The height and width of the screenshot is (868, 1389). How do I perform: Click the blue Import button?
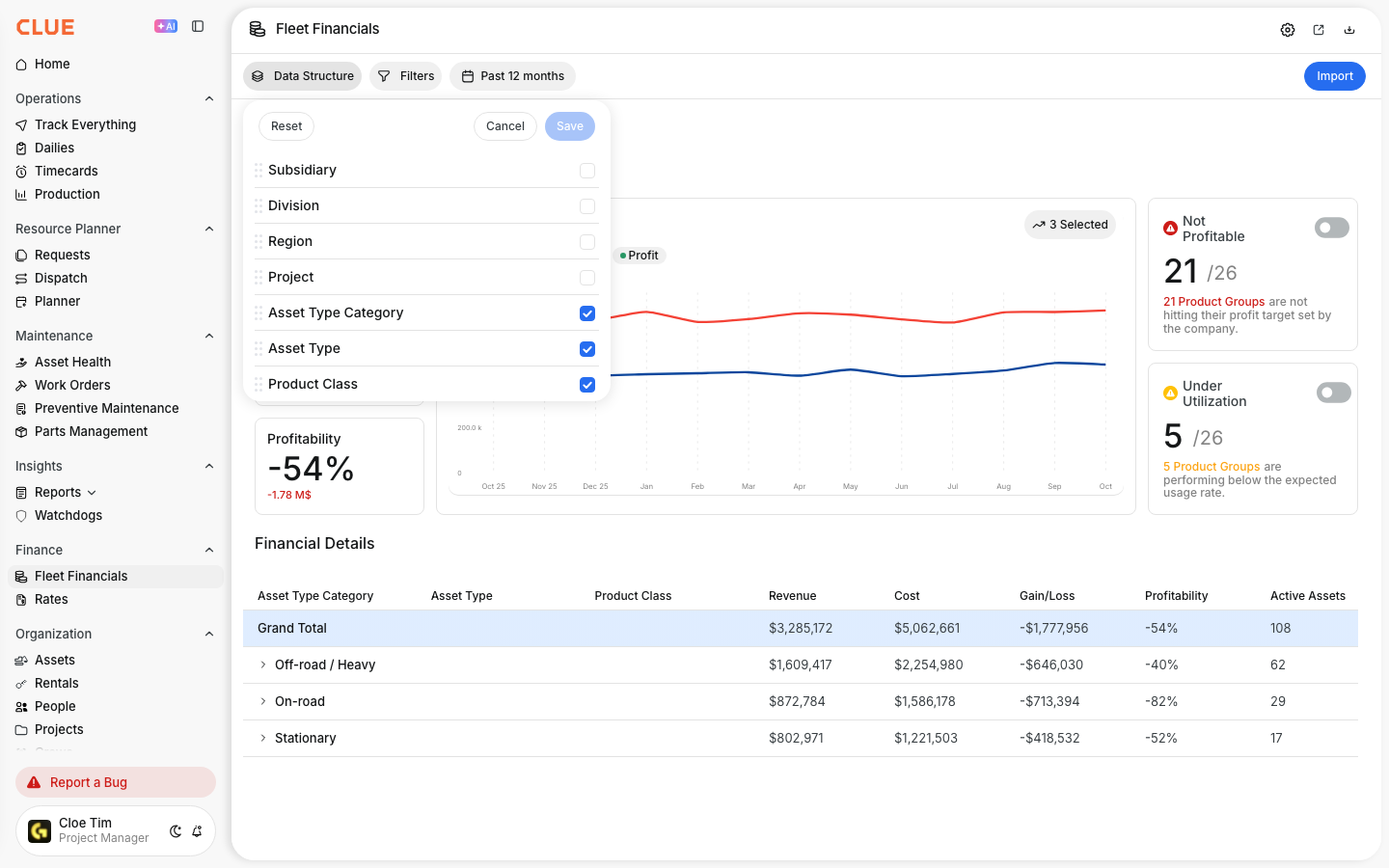[1335, 76]
